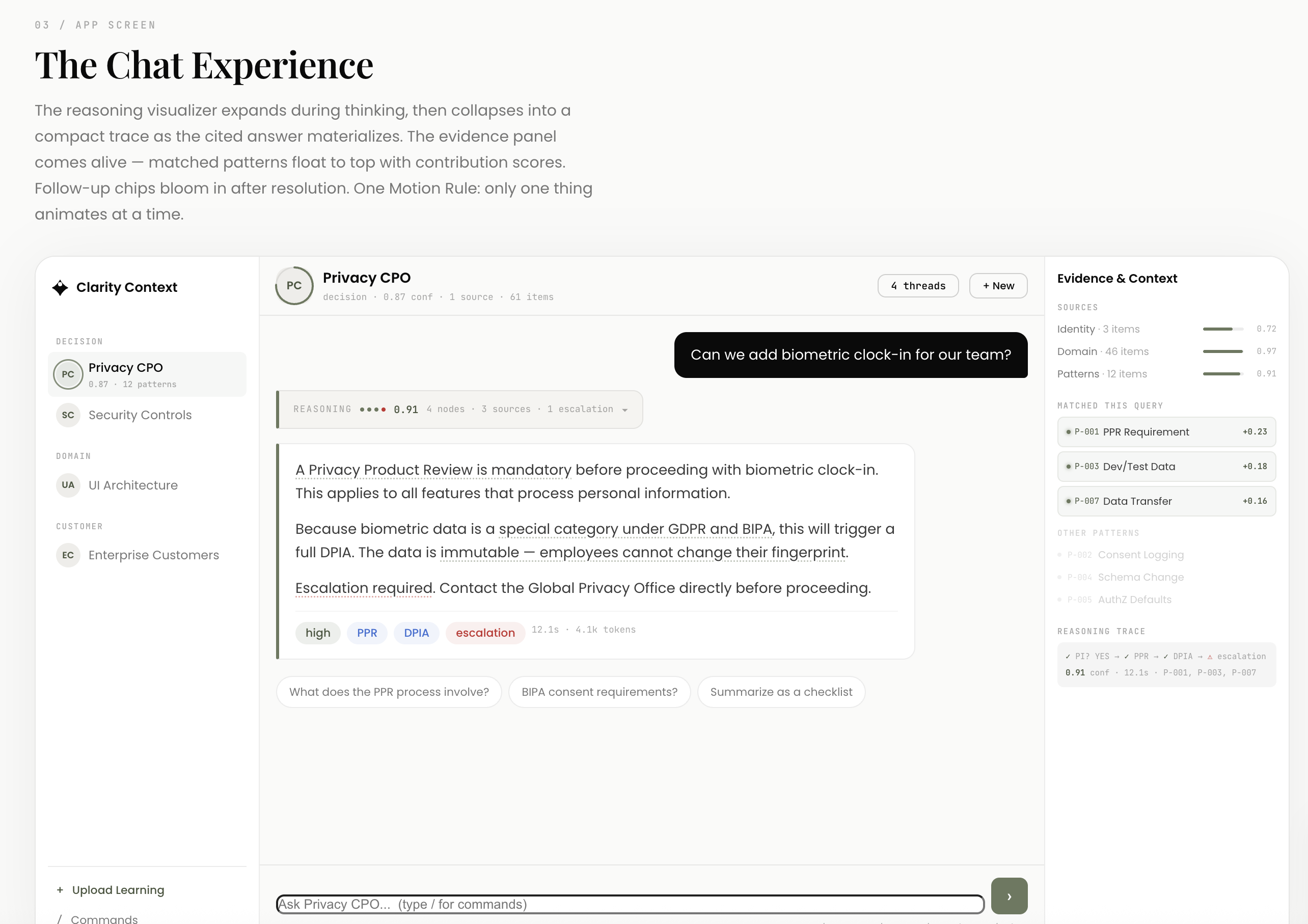Click the Clarity Context diamond logo icon
This screenshot has height=924, width=1308.
[x=60, y=288]
